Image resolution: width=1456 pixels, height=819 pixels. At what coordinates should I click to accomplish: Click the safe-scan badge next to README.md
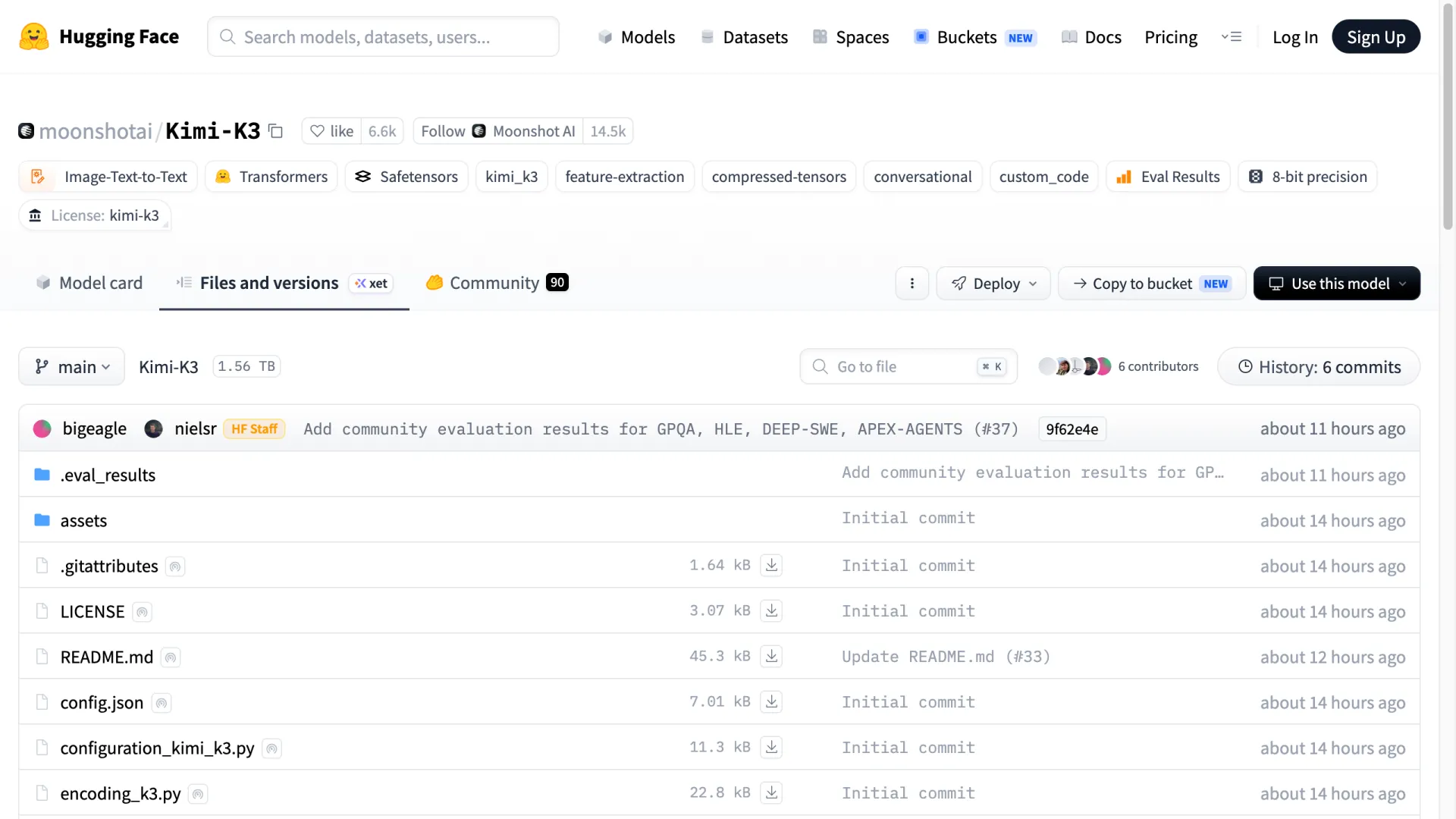coord(171,657)
